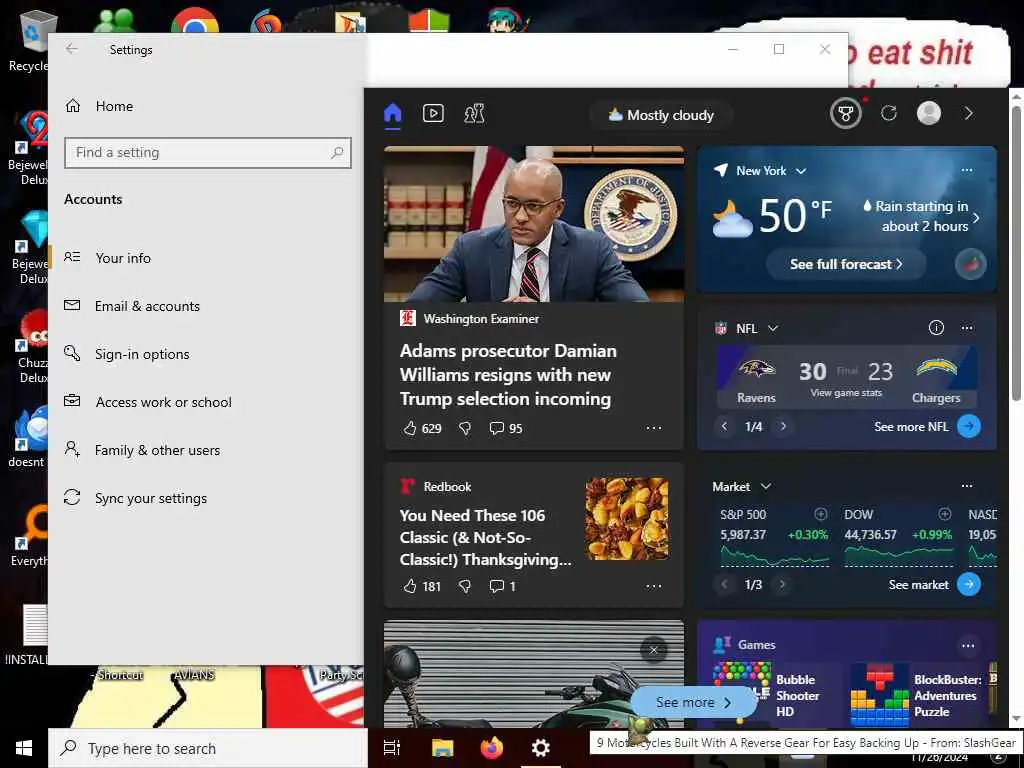
Task: Refresh the news feed
Action: (x=888, y=114)
